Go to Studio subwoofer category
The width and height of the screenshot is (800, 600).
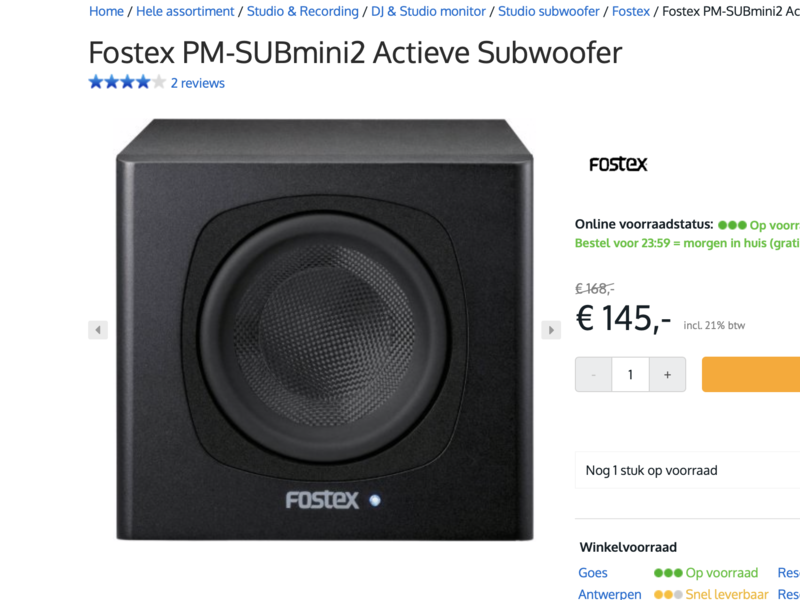tap(548, 11)
